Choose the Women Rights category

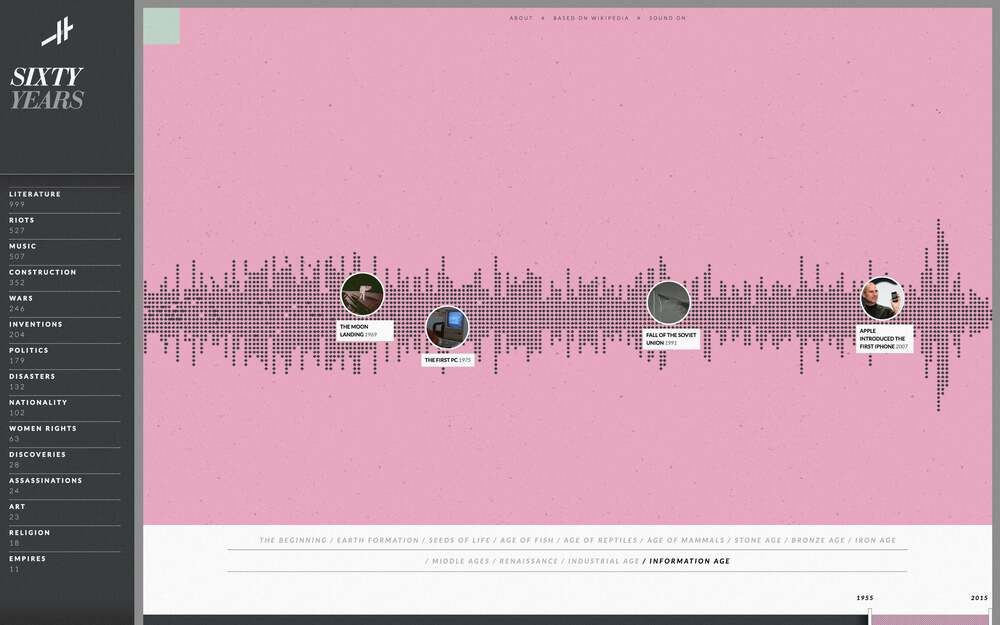[43, 428]
